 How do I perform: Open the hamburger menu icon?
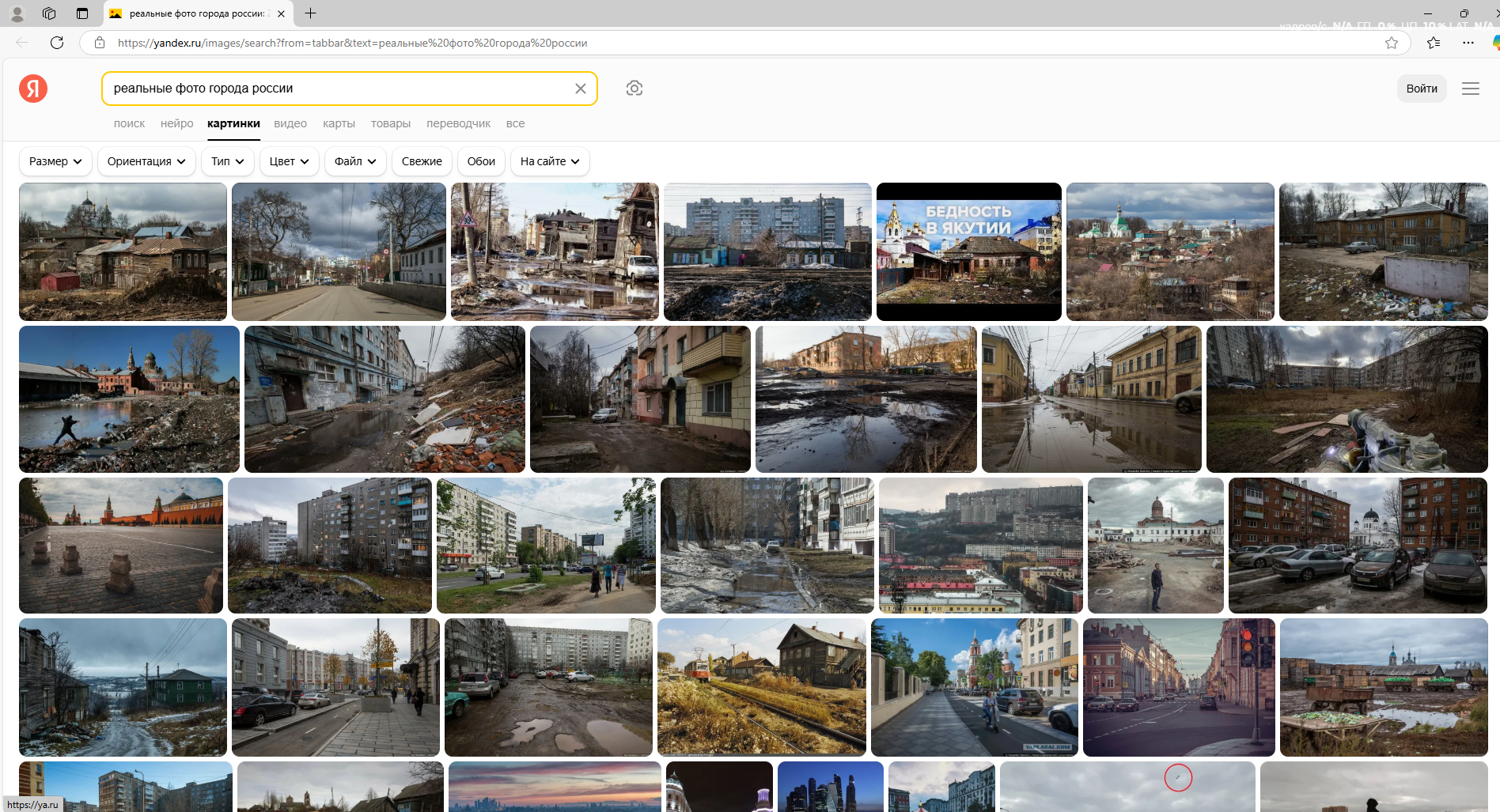pos(1470,89)
